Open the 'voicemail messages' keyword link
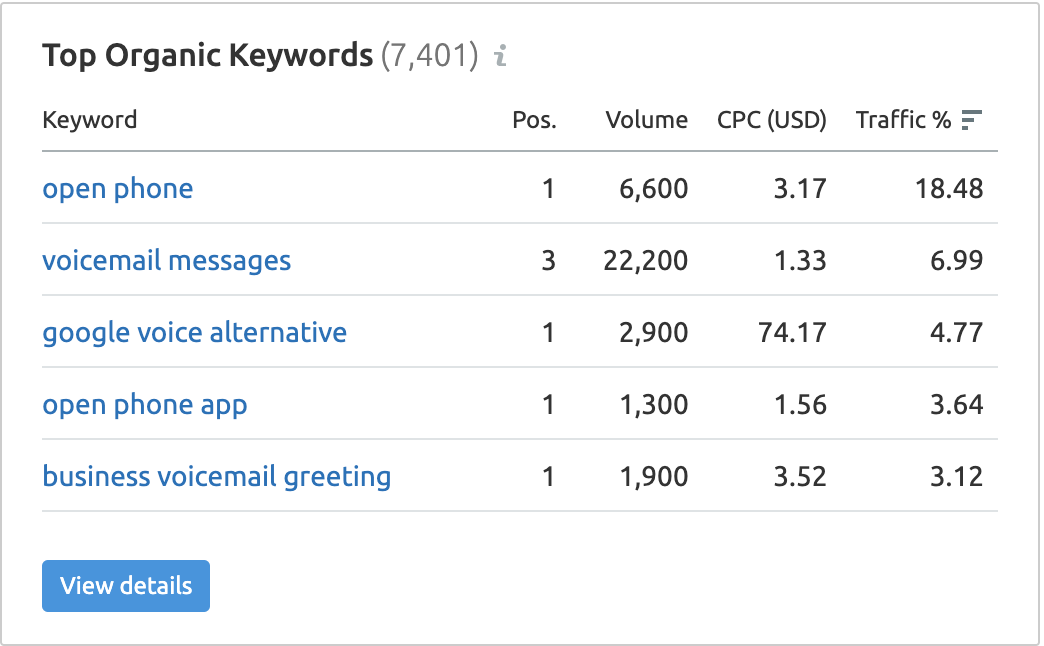 click(x=166, y=260)
